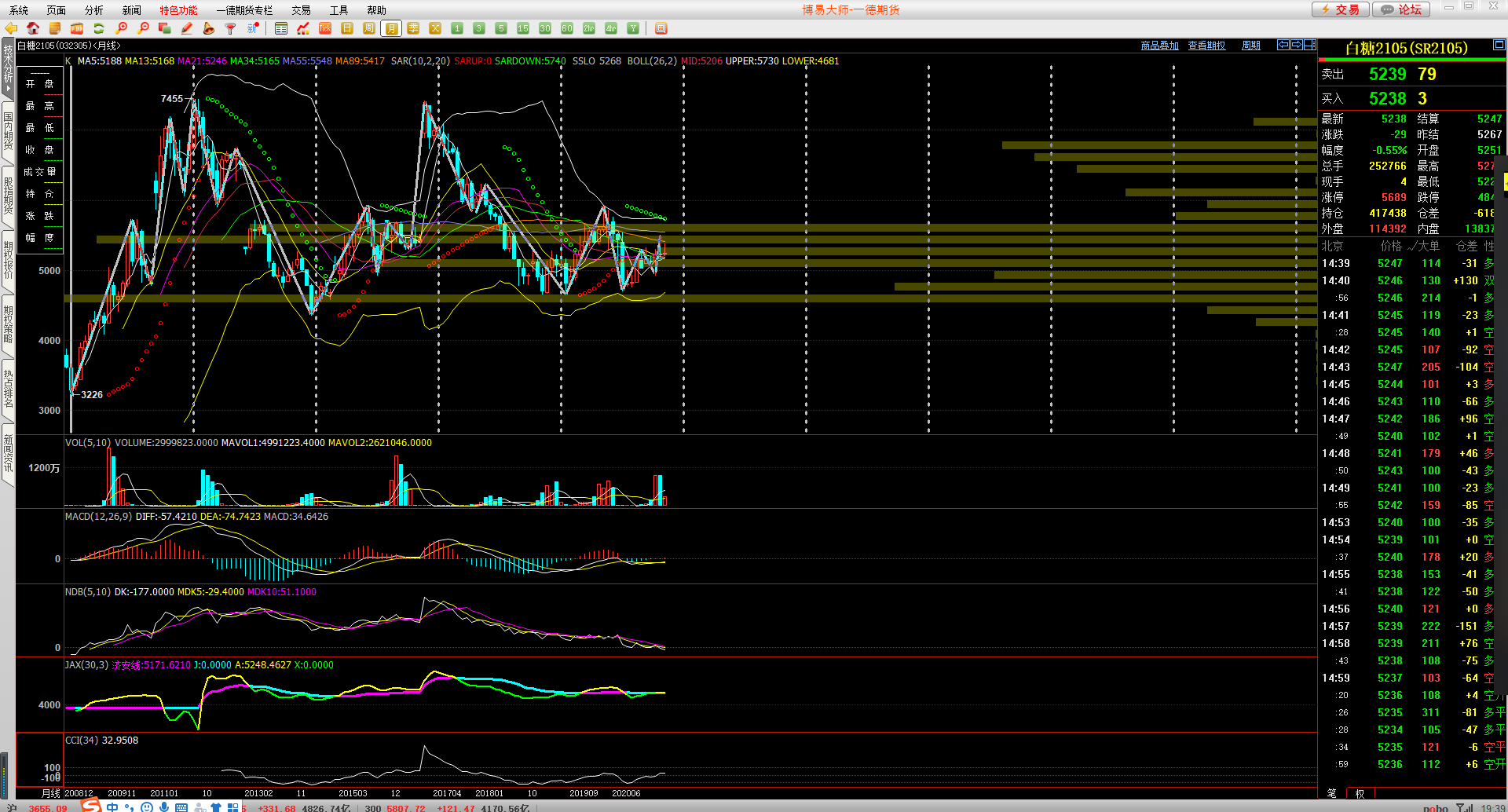
Task: Switch to the 期权报价 sidebar tab
Action: point(8,261)
